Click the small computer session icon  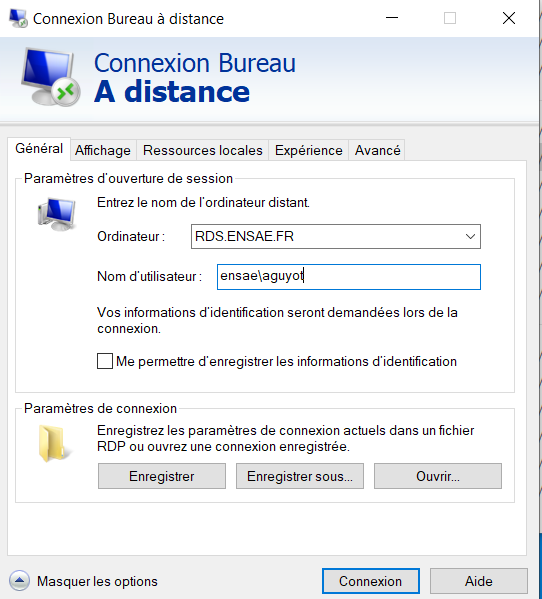pyautogui.click(x=57, y=214)
